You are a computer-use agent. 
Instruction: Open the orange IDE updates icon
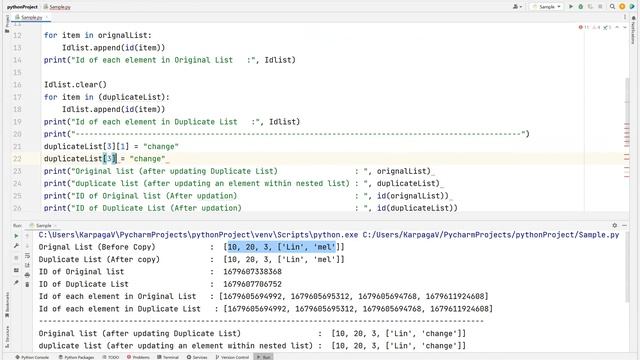pyautogui.click(x=622, y=7)
